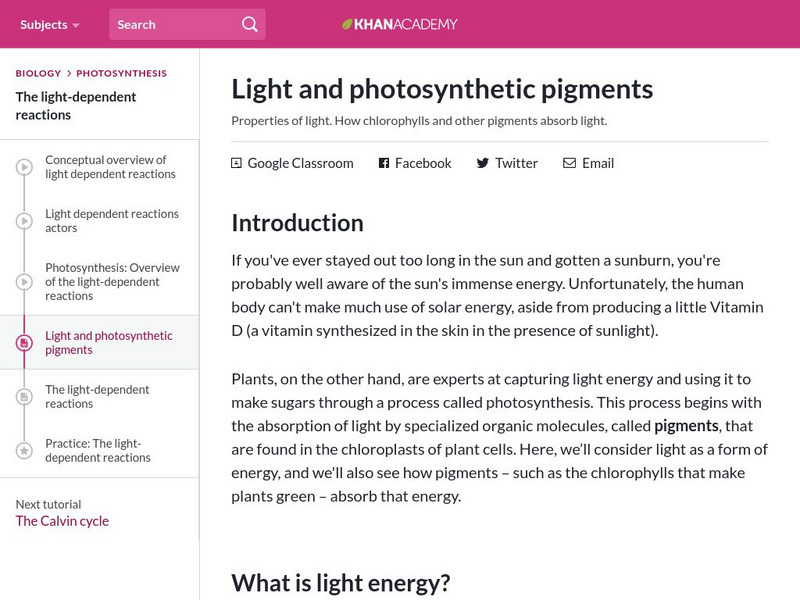Click the Facebook share icon

[x=383, y=163]
